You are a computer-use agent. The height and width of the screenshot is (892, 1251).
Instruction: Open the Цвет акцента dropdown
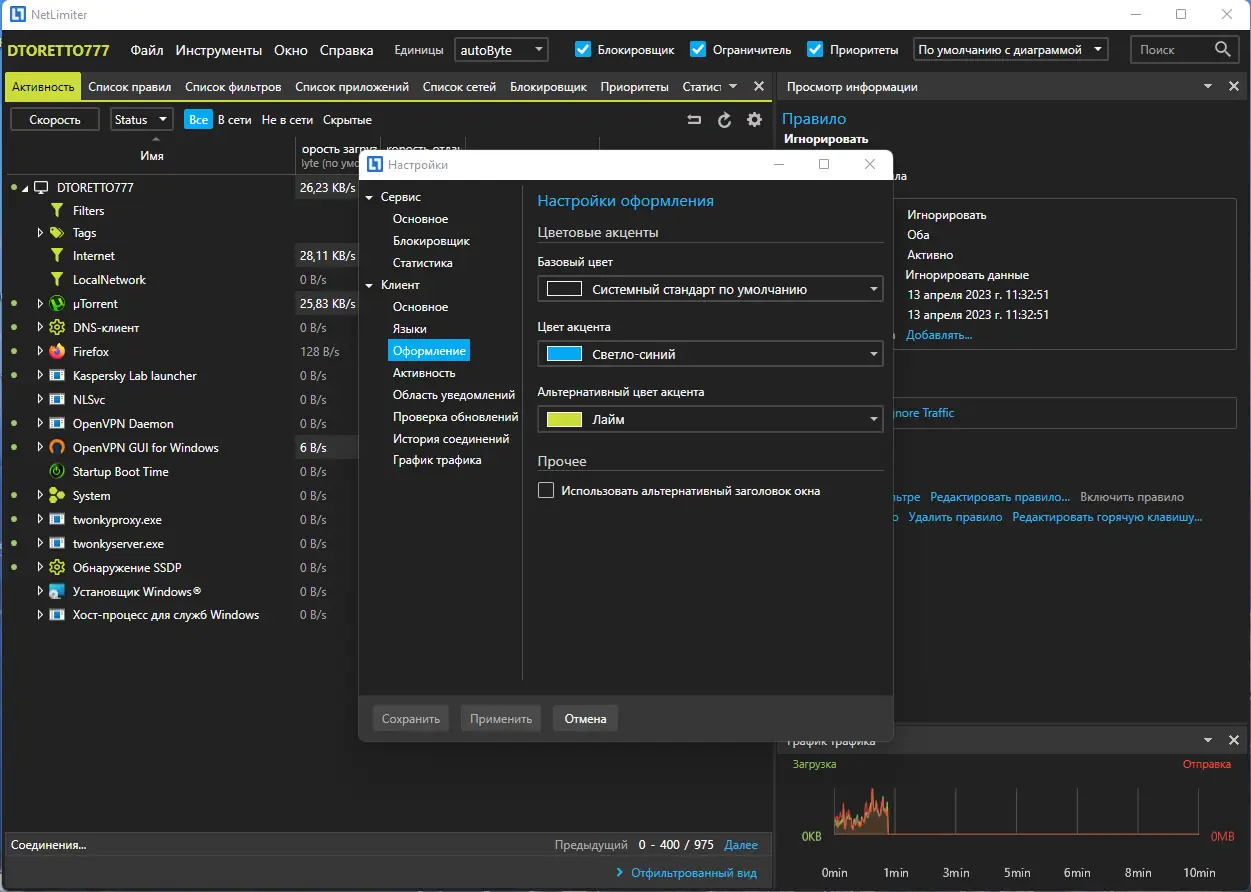[710, 354]
